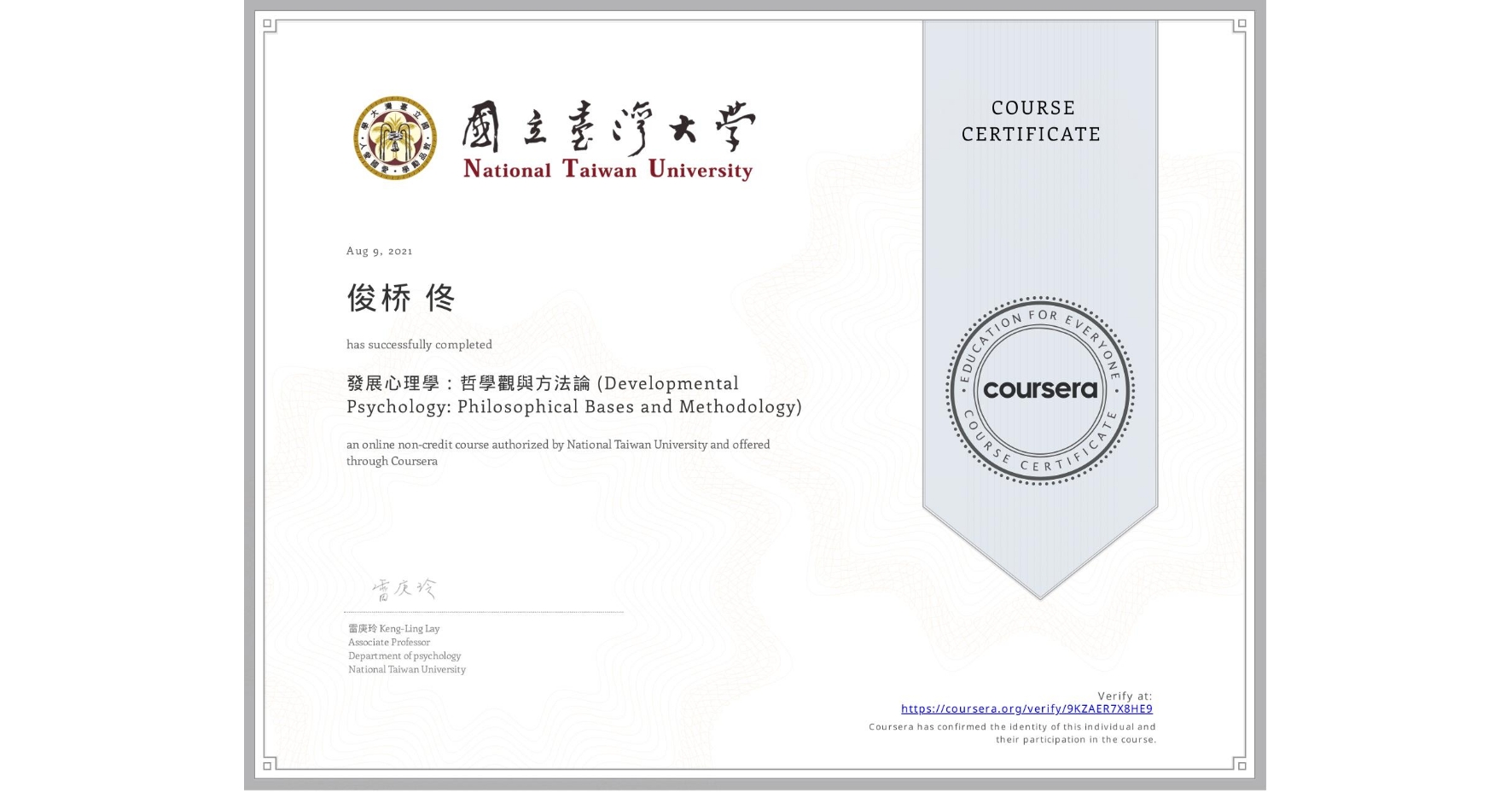Click the signature underline divider

[x=482, y=613]
